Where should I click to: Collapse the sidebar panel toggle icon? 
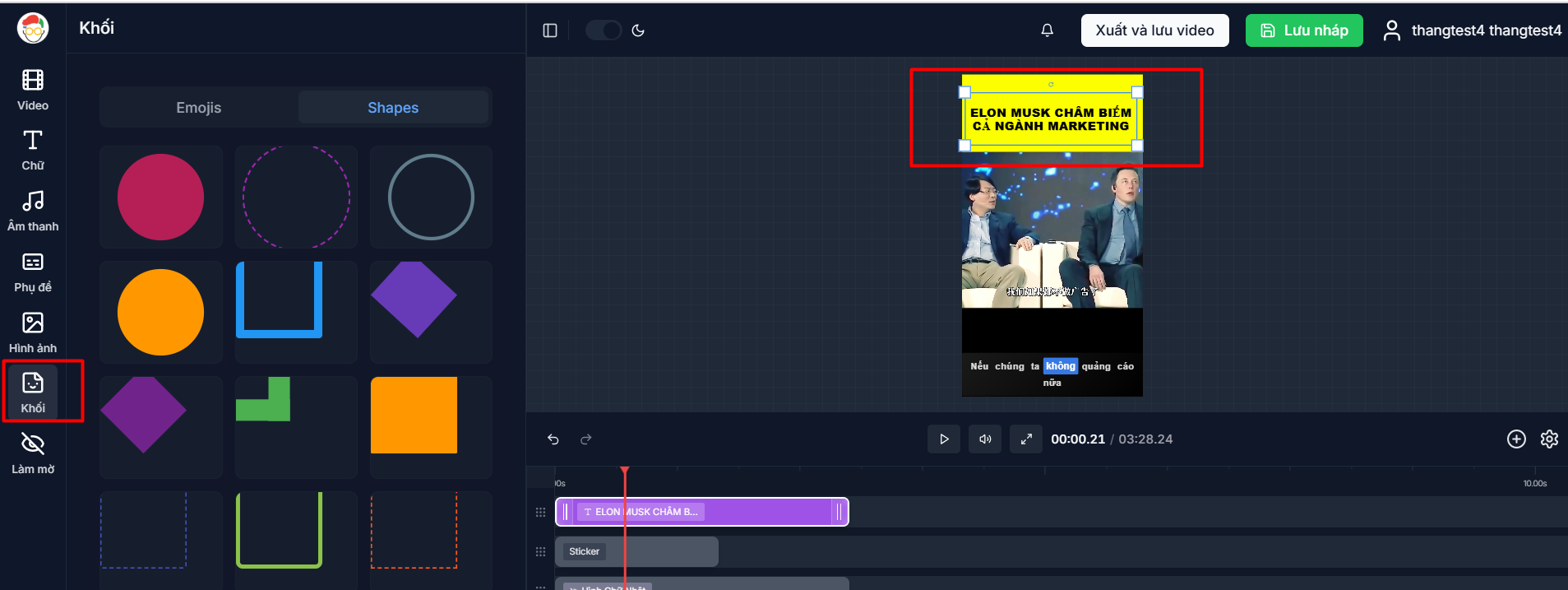pyautogui.click(x=550, y=30)
